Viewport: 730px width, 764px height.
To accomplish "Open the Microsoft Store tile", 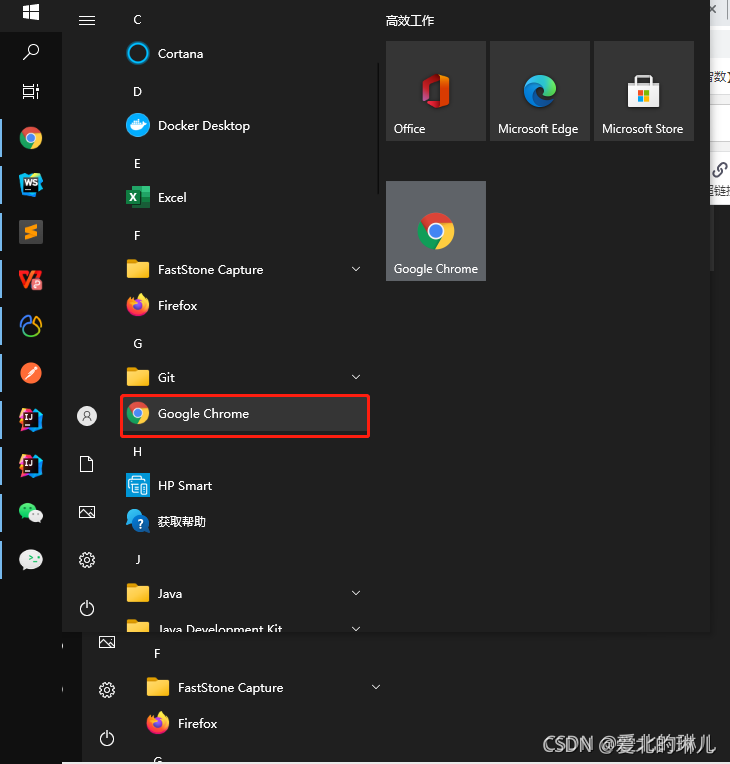I will click(644, 91).
